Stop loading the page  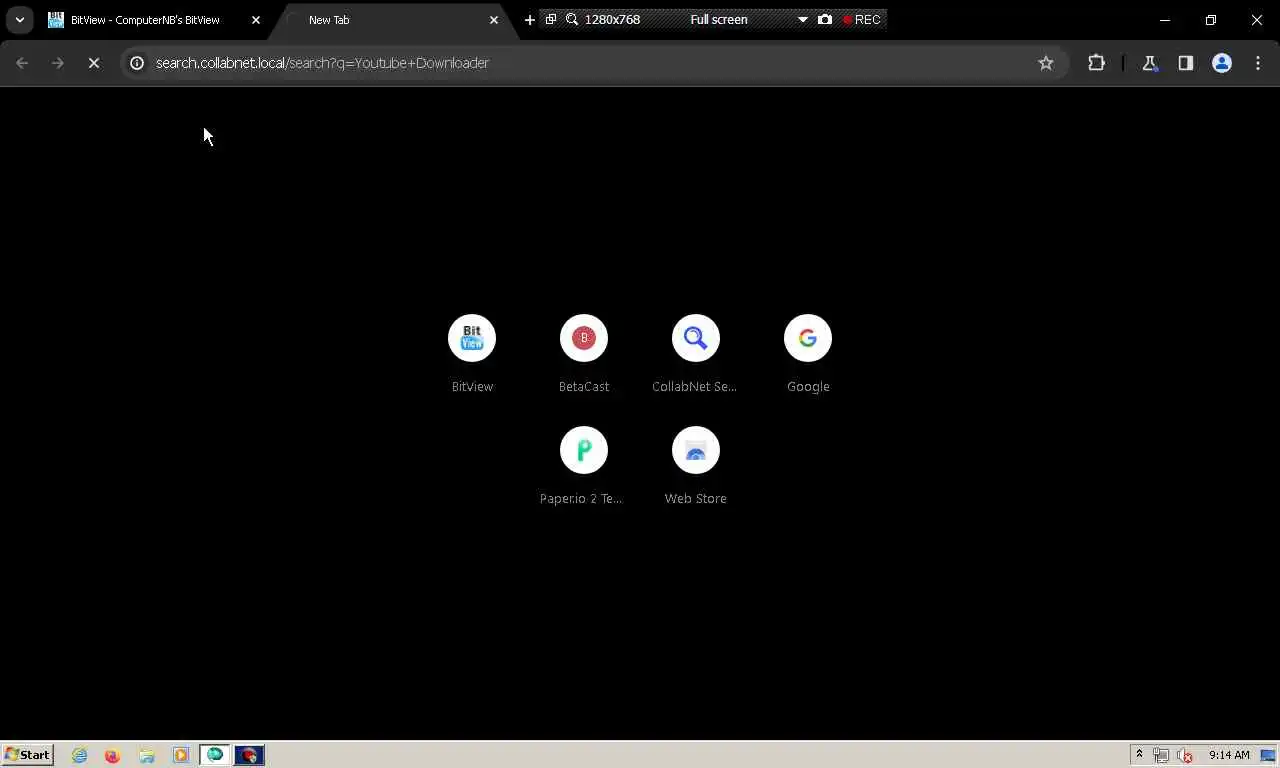click(x=94, y=63)
